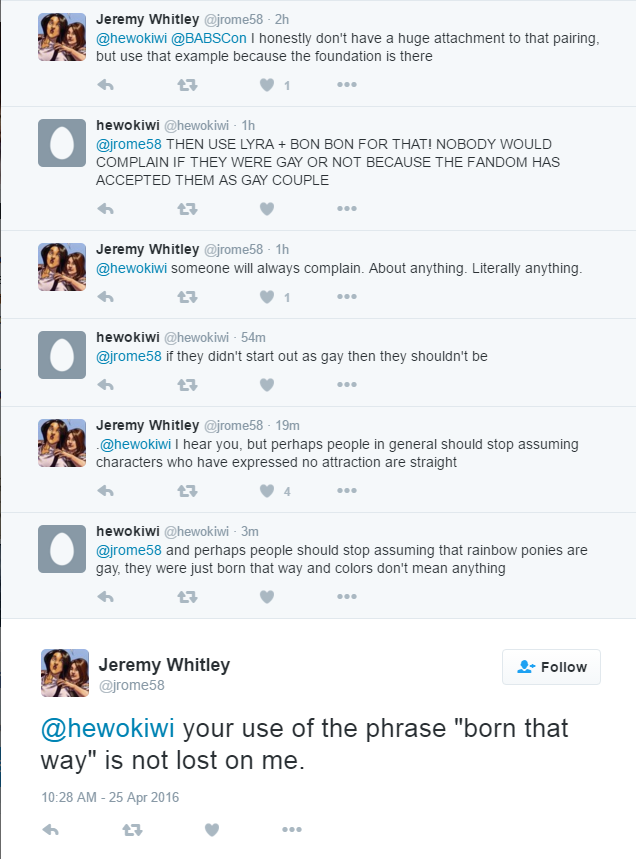This screenshot has width=636, height=859.
Task: Follow Jeremy Whitley
Action: point(551,667)
